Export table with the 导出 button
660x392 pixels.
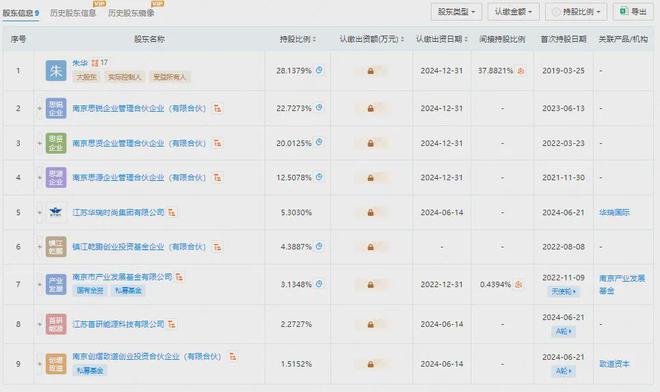click(x=633, y=12)
